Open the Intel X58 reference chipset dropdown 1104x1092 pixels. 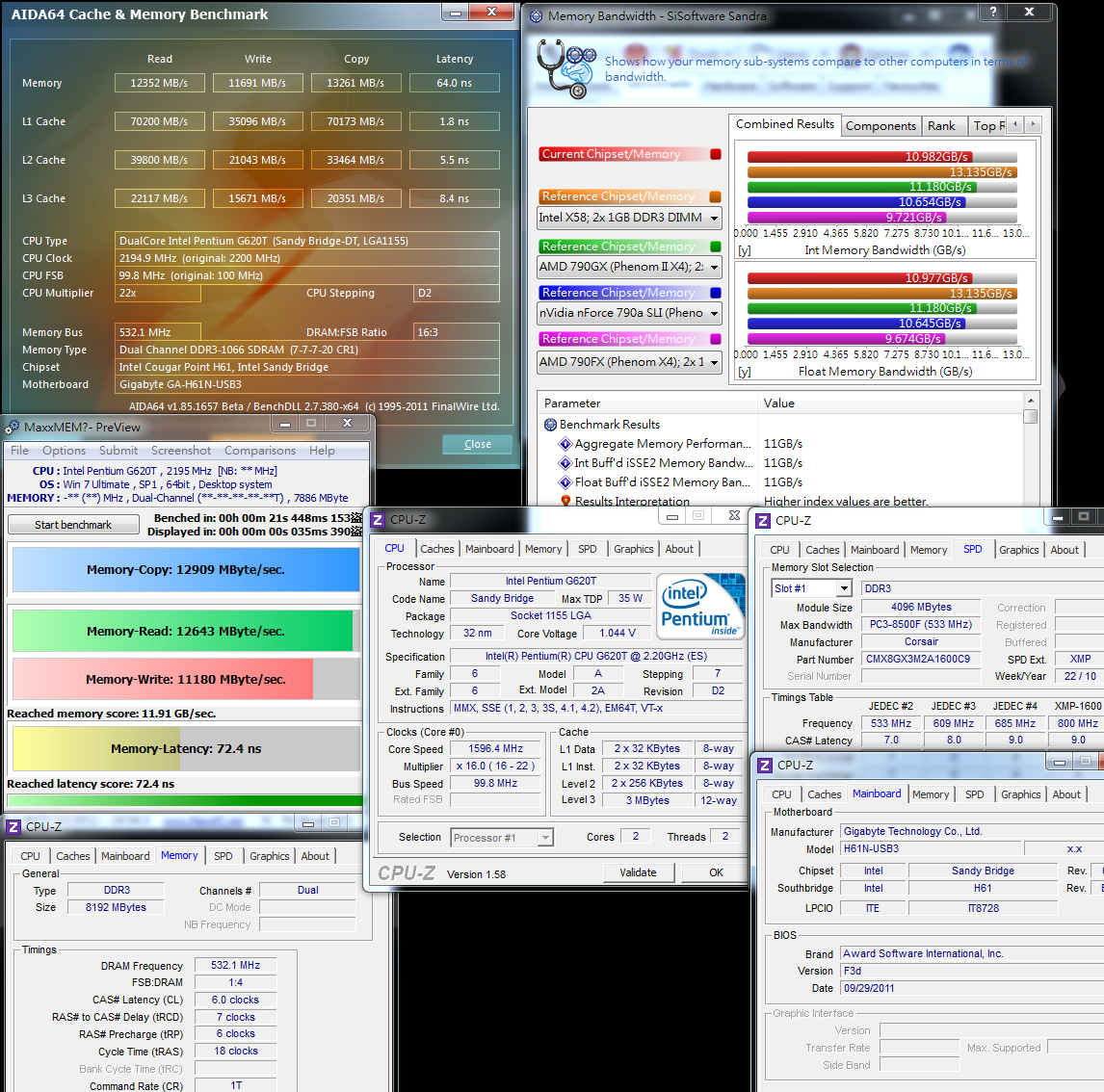pos(715,219)
